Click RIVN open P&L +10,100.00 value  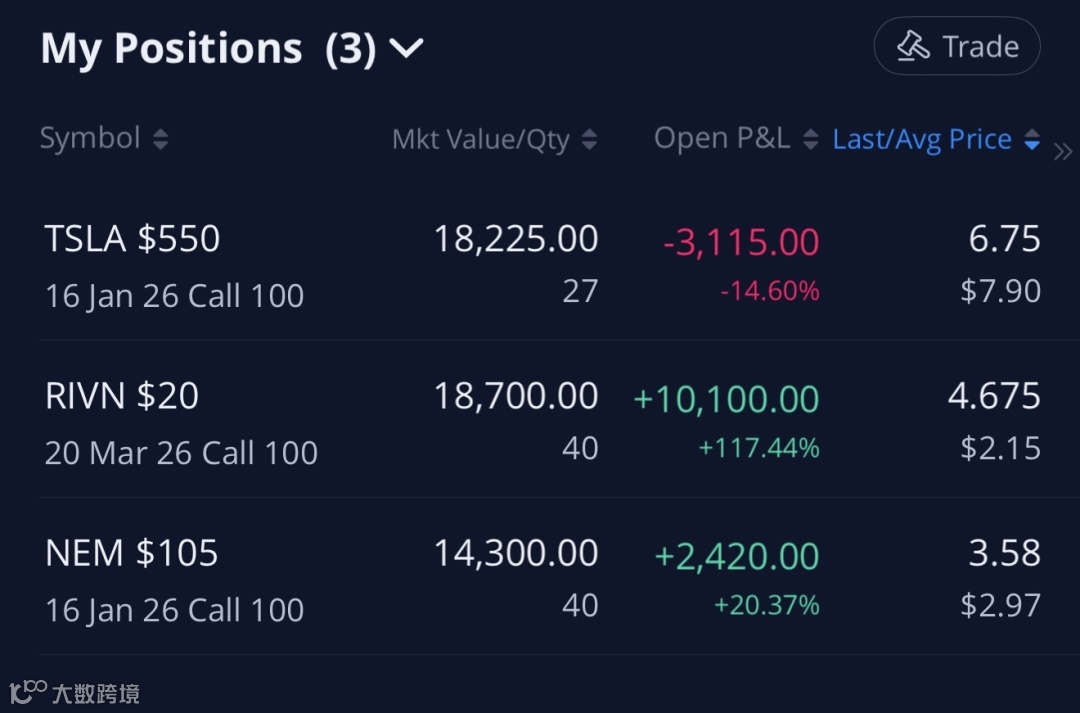[x=726, y=399]
